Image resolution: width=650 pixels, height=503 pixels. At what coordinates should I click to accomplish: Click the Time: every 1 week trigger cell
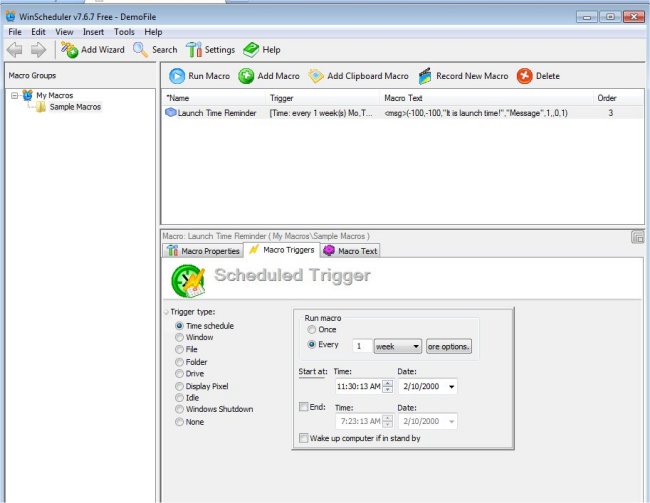coord(321,113)
